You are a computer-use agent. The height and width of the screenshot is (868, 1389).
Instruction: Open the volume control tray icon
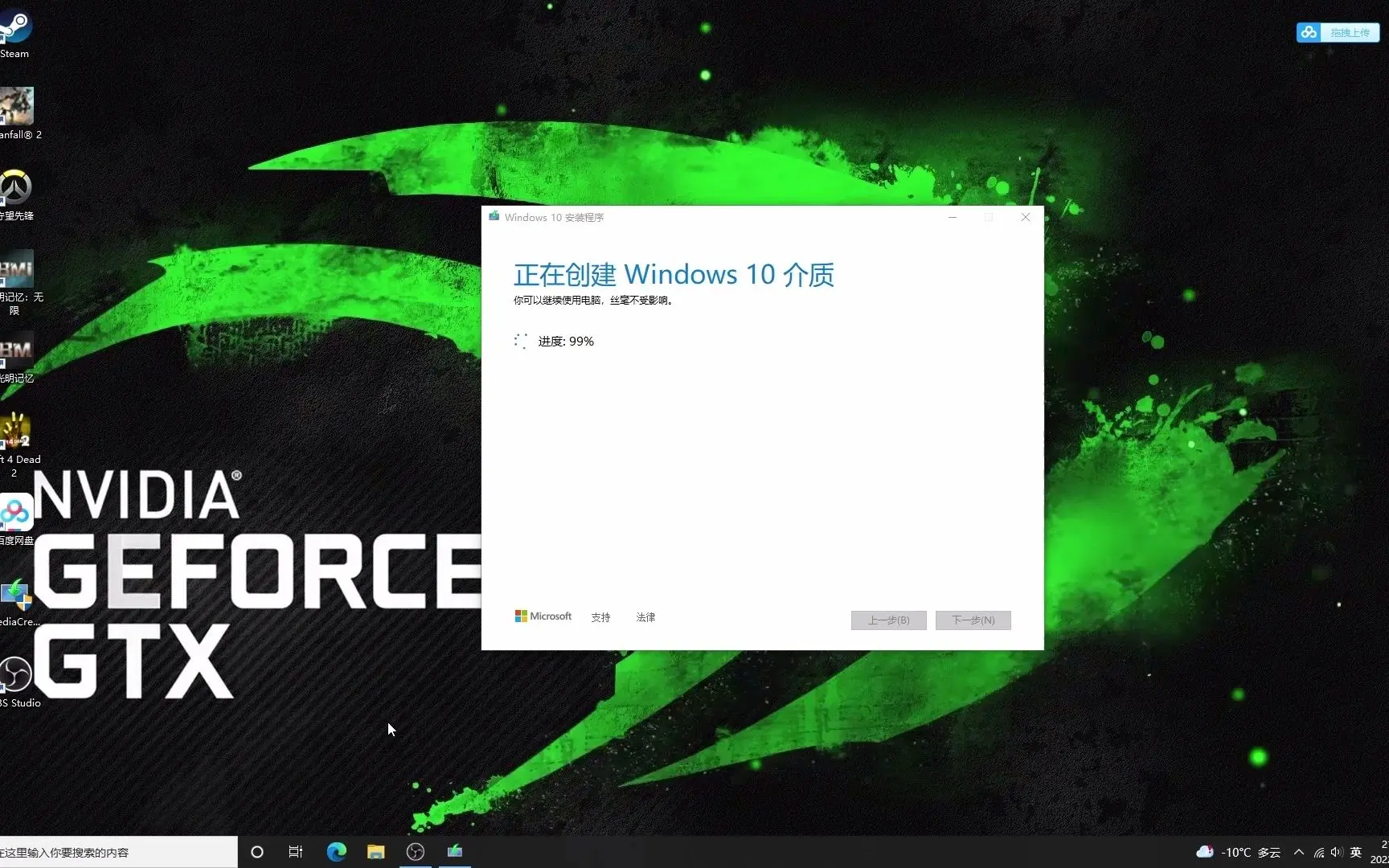(1337, 852)
